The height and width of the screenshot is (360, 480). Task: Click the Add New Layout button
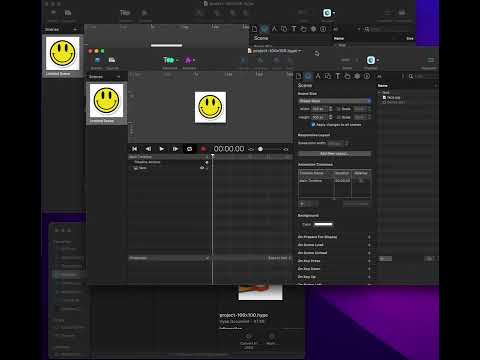click(x=334, y=154)
